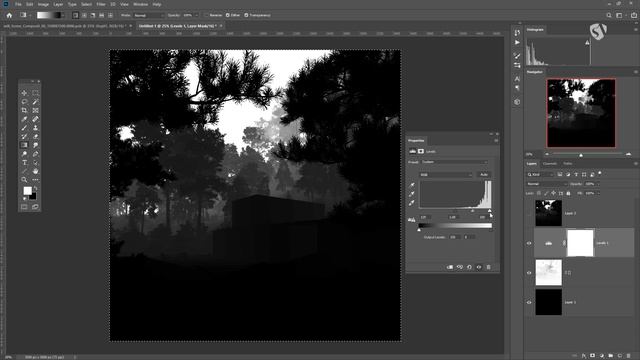Select the Zoom tool
The width and height of the screenshot is (640, 360).
coord(24,180)
